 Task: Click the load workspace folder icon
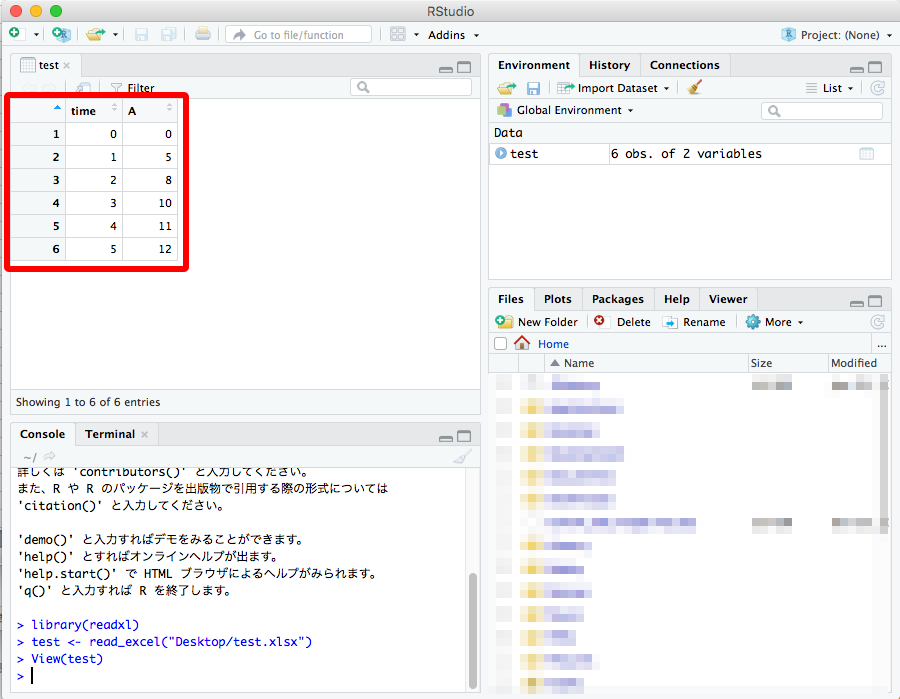point(507,88)
